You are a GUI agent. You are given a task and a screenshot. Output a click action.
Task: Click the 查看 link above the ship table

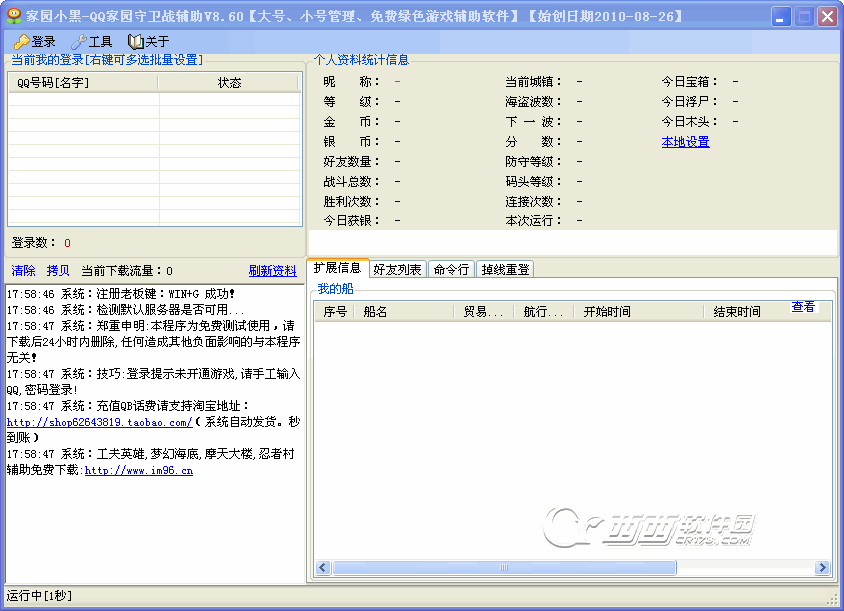803,307
